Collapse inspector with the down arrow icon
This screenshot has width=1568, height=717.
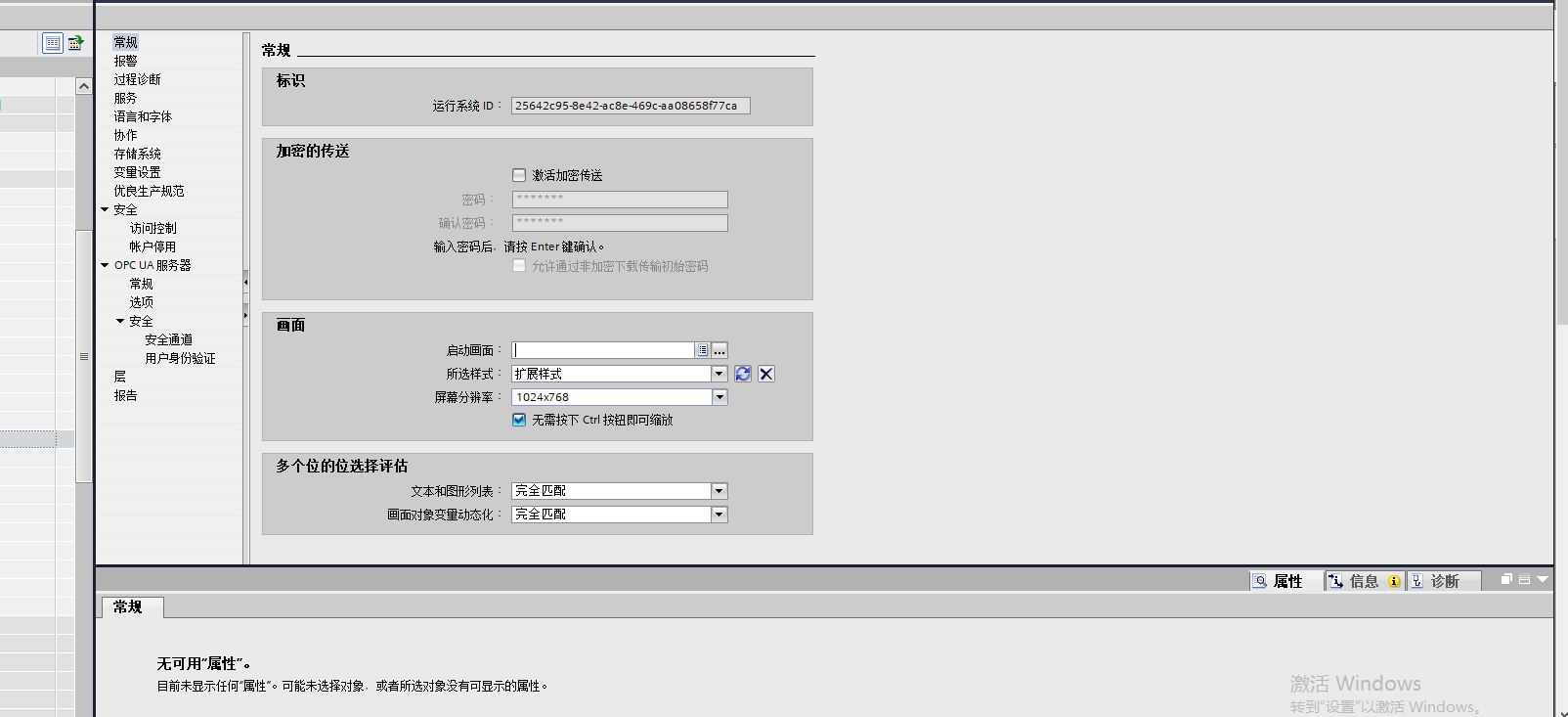pos(1543,579)
